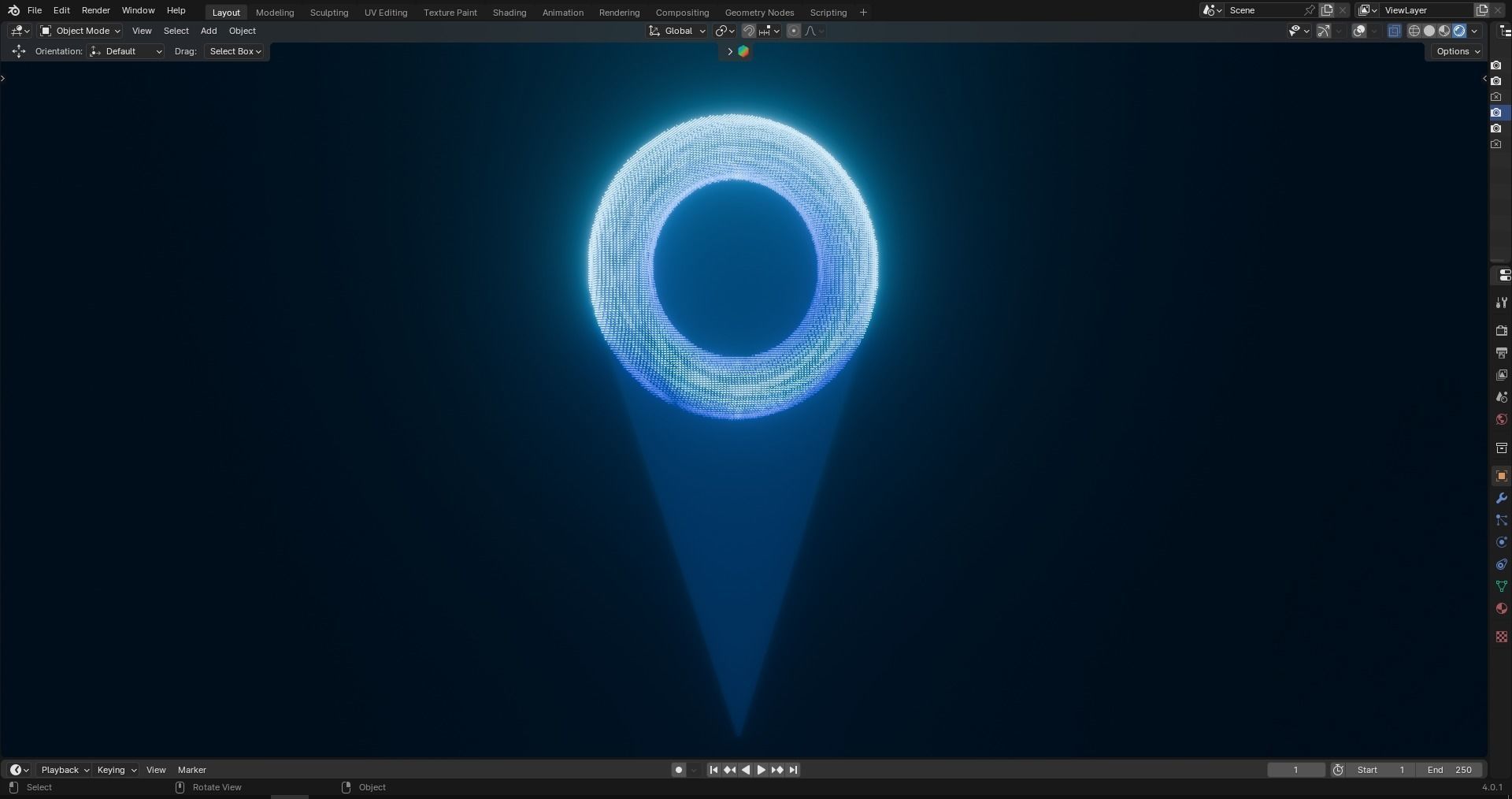This screenshot has height=799, width=1512.
Task: Toggle render visibility on the topmost camera icon
Action: pyautogui.click(x=1496, y=65)
